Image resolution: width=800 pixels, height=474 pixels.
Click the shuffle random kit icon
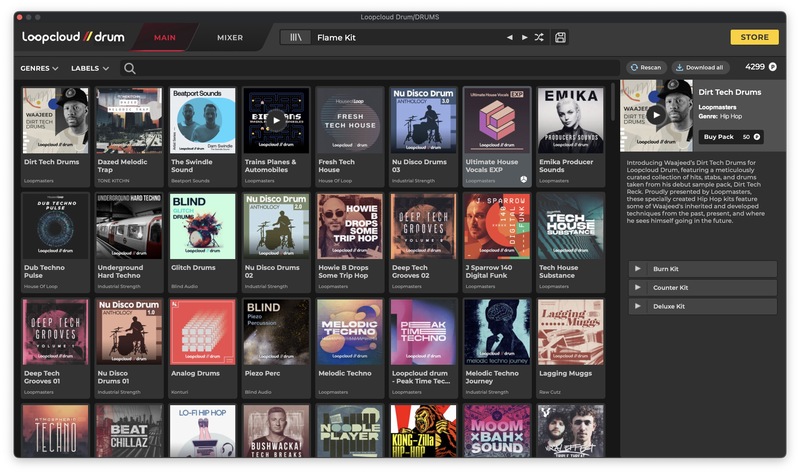pos(540,37)
